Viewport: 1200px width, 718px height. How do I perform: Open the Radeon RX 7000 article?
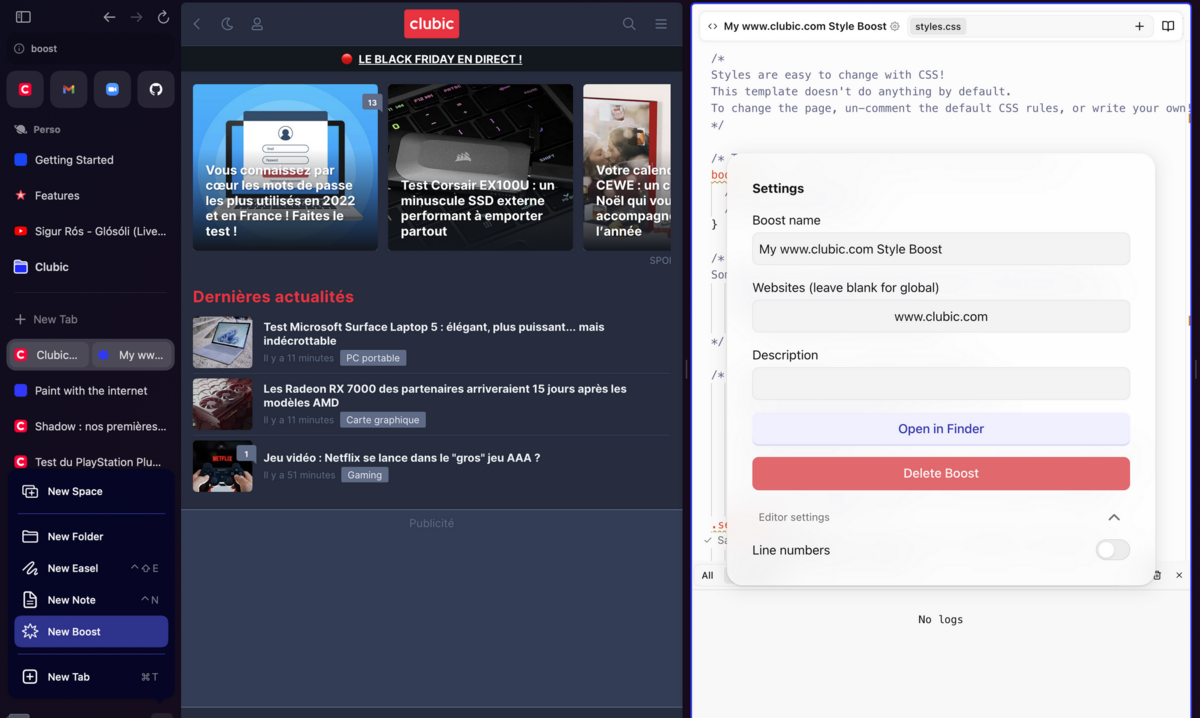(445, 395)
